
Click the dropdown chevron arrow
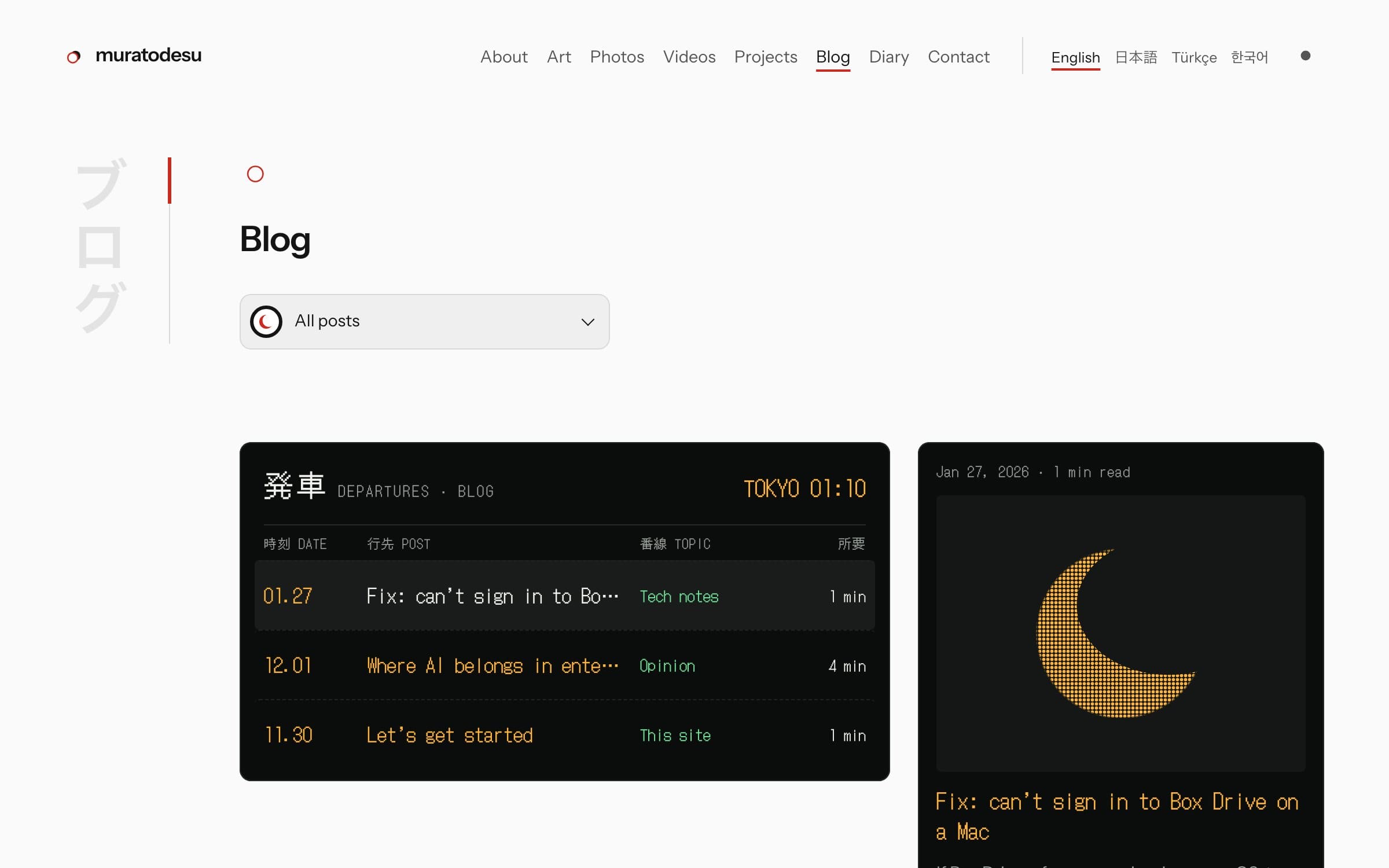pos(587,322)
